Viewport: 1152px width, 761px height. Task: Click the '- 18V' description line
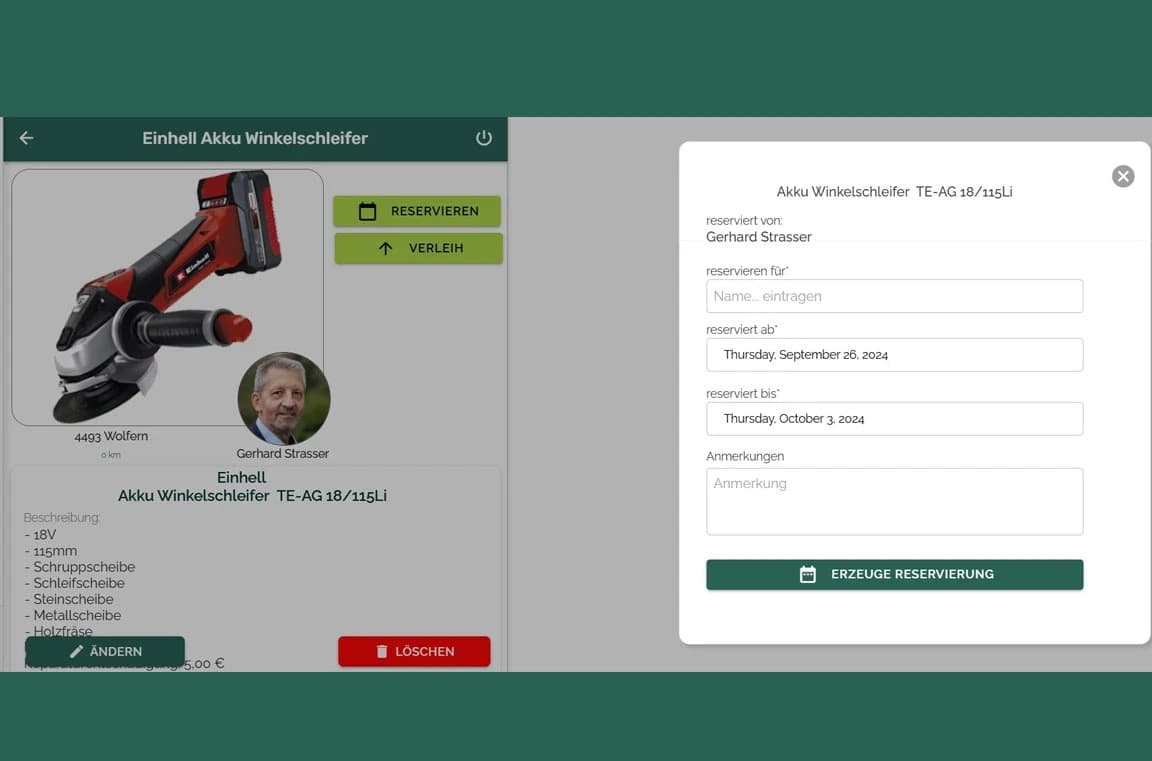tap(40, 535)
